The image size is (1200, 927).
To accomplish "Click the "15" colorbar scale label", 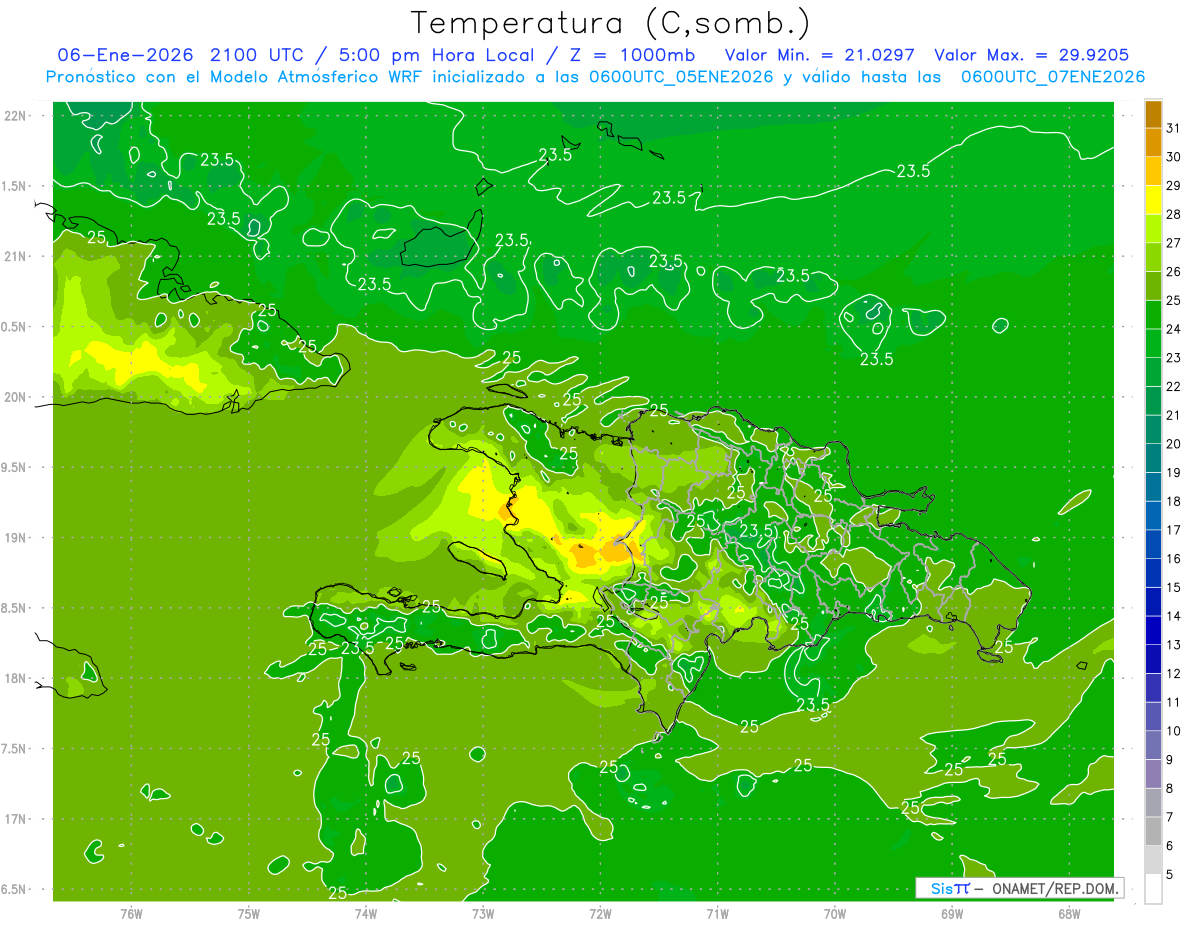I will coord(1174,587).
